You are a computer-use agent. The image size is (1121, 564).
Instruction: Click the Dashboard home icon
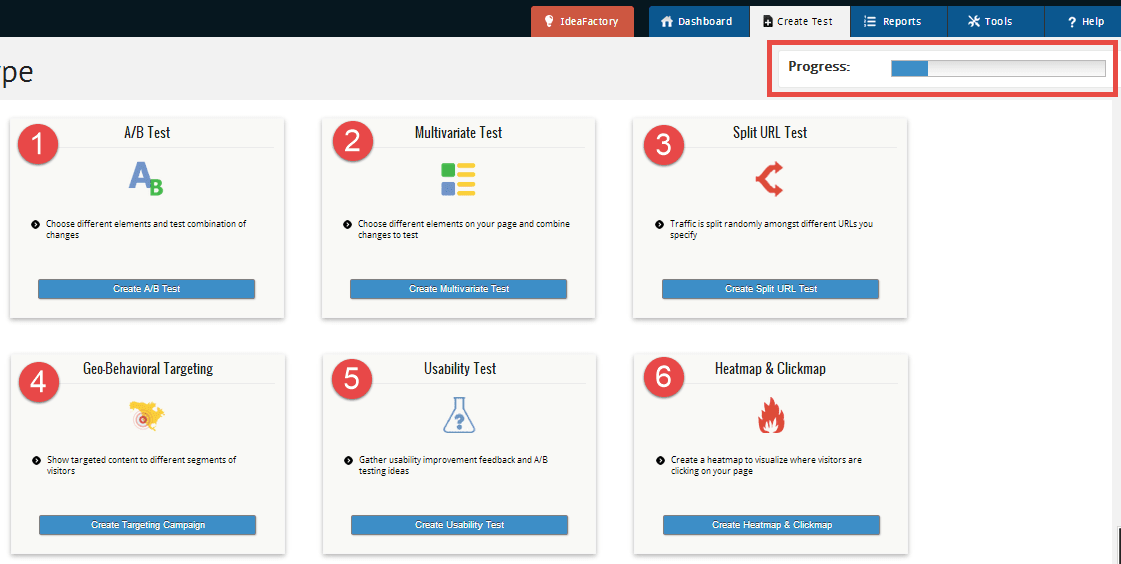tap(667, 21)
